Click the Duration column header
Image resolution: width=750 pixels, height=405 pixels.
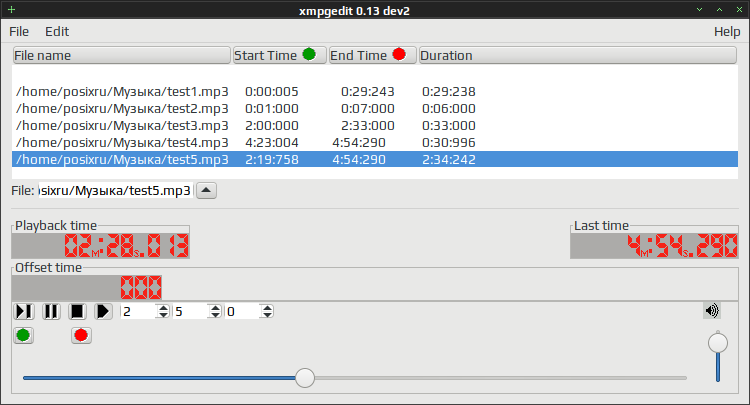click(x=577, y=55)
